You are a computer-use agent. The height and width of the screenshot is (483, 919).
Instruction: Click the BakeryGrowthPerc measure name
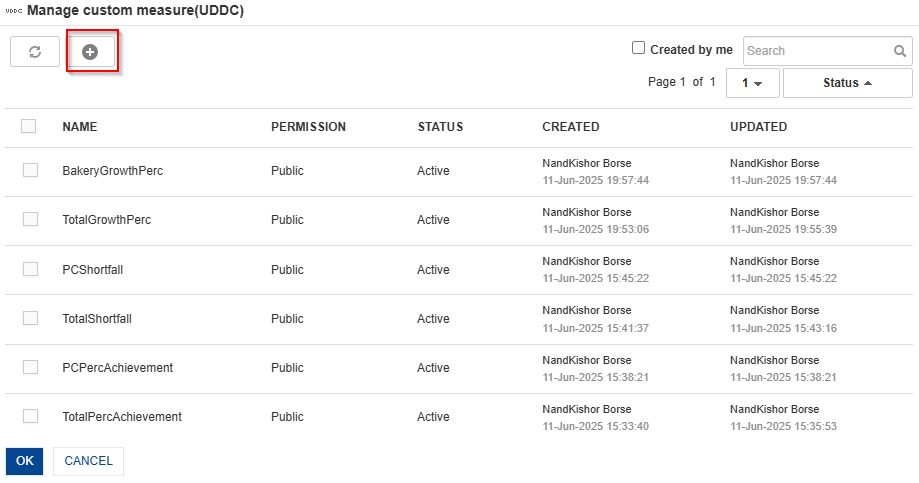[x=113, y=171]
